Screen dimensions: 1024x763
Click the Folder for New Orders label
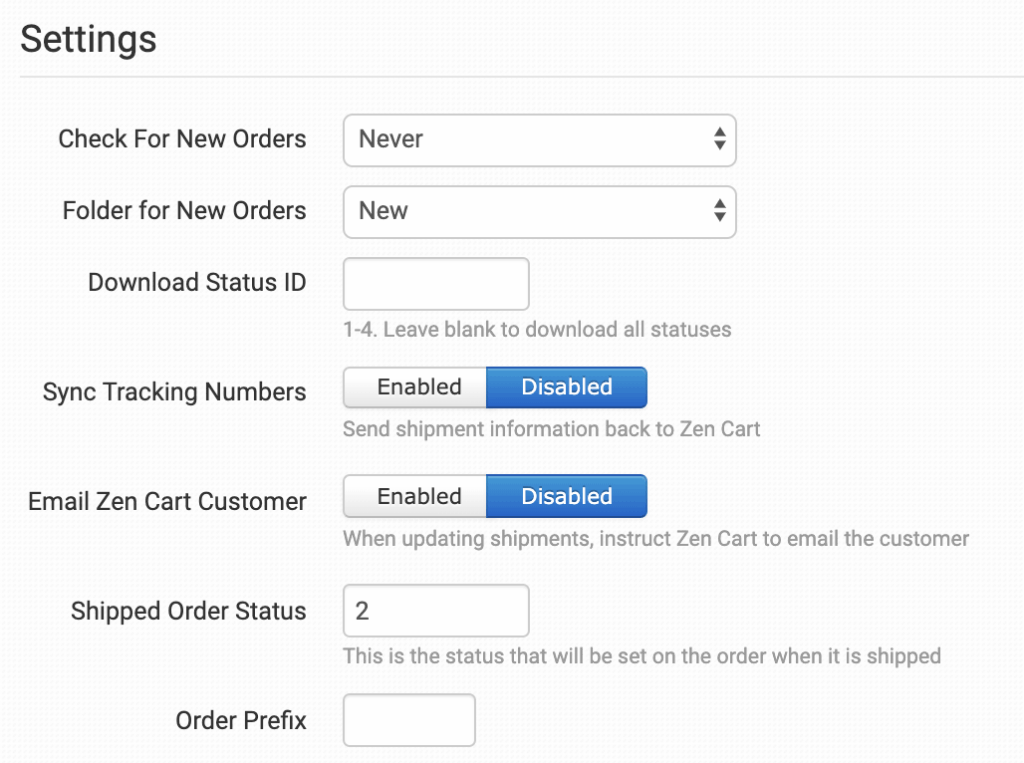pos(184,211)
